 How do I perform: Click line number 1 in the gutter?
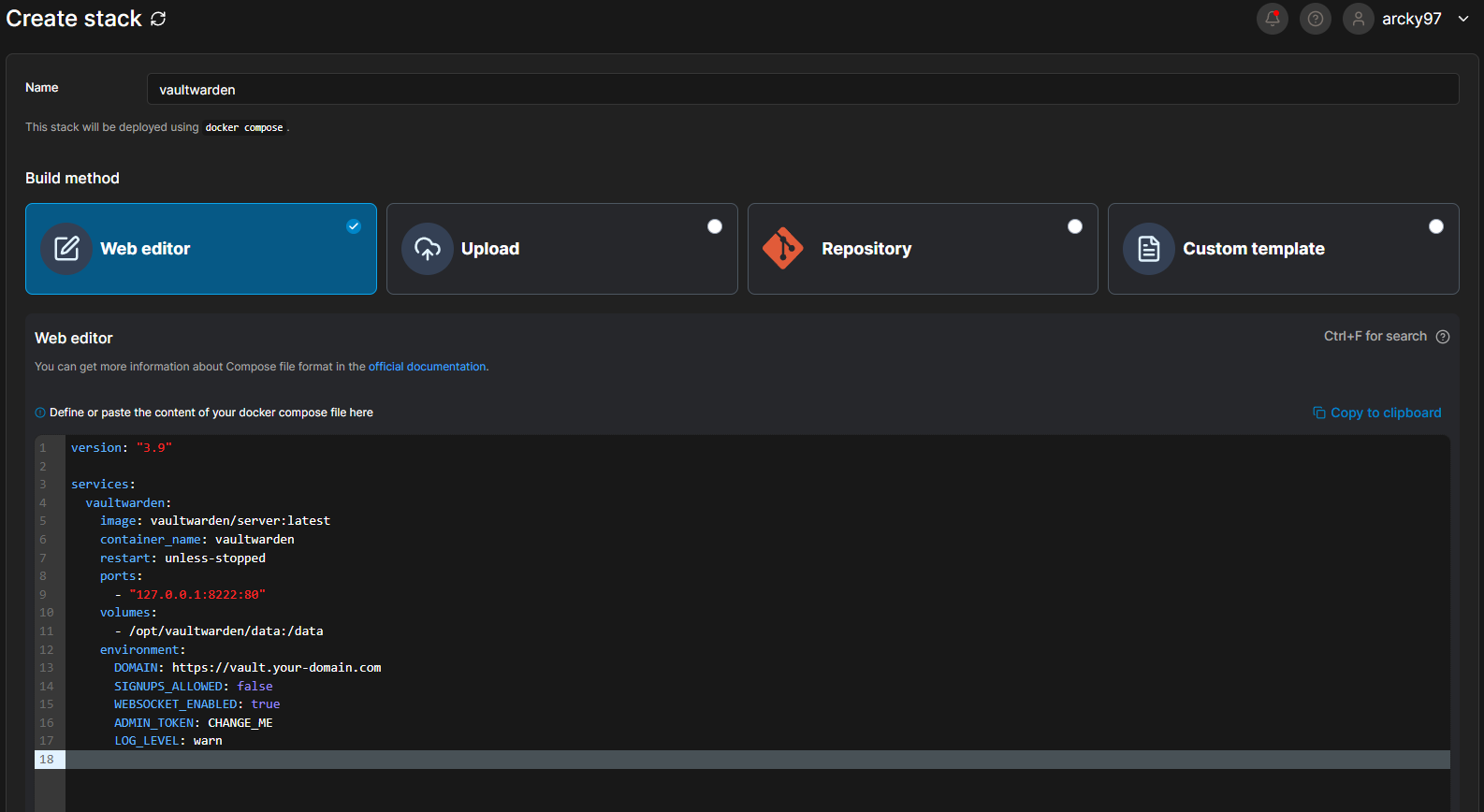tap(43, 448)
